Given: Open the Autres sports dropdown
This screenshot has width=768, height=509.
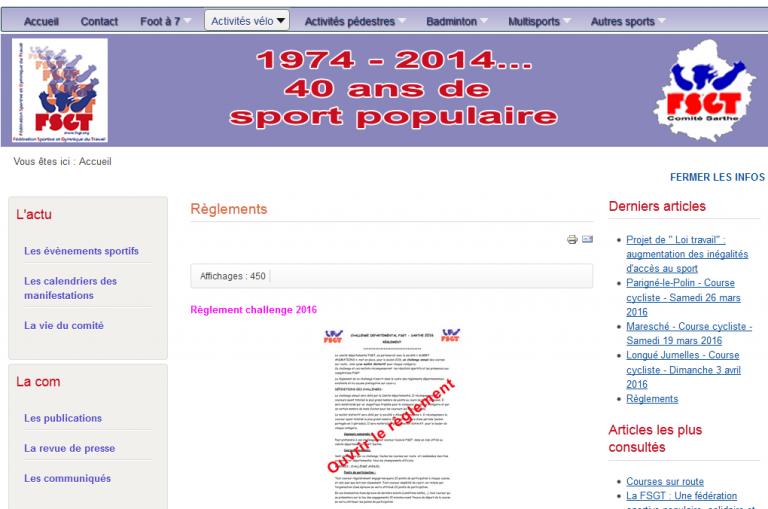Looking at the screenshot, I should 629,21.
